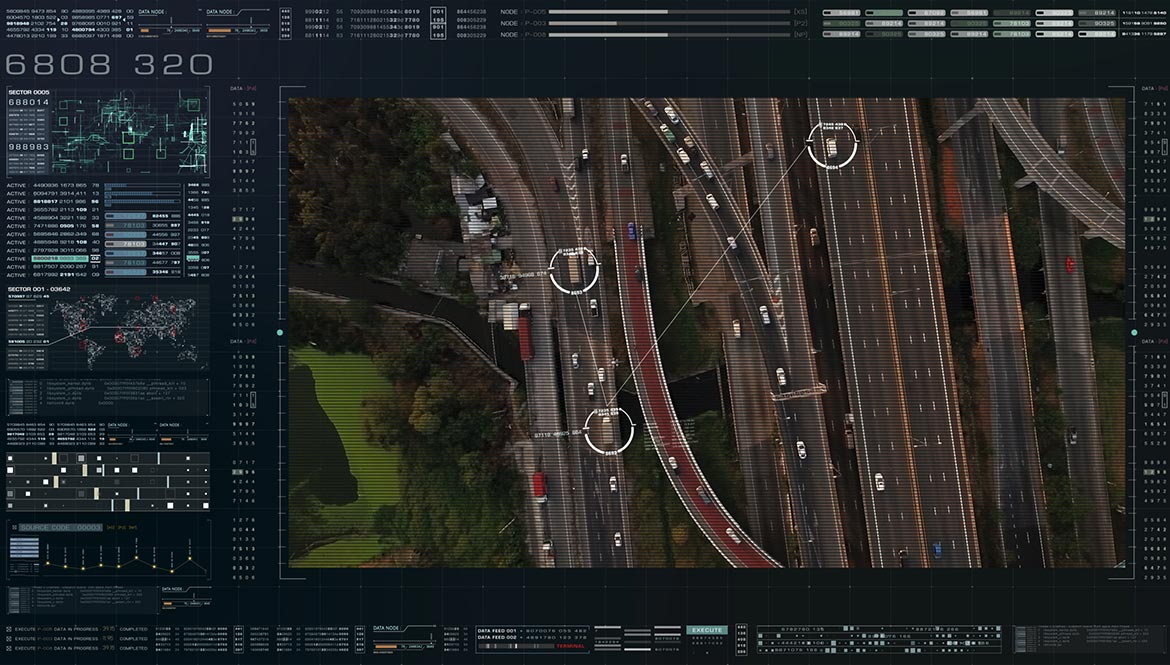Expand the SECTOR 001 - 03642 panel header

click(x=39, y=289)
